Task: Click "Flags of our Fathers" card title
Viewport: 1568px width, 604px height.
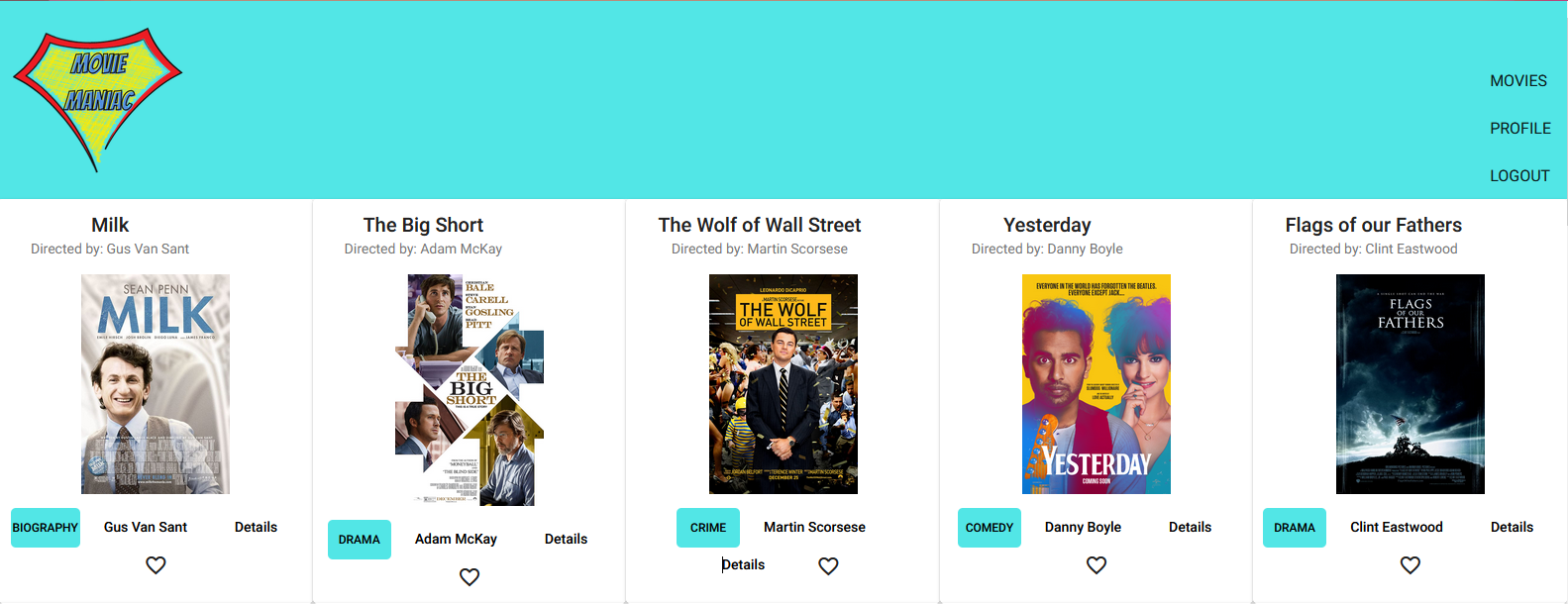Action: click(x=1374, y=226)
